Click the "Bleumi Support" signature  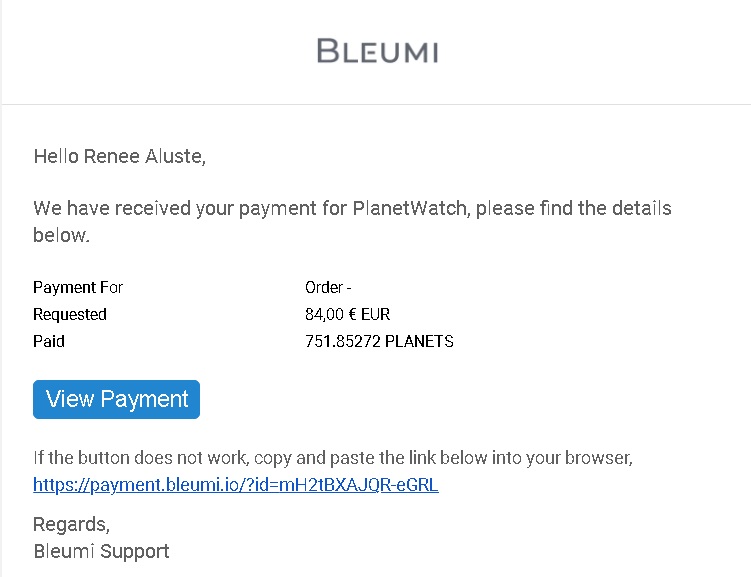point(101,552)
